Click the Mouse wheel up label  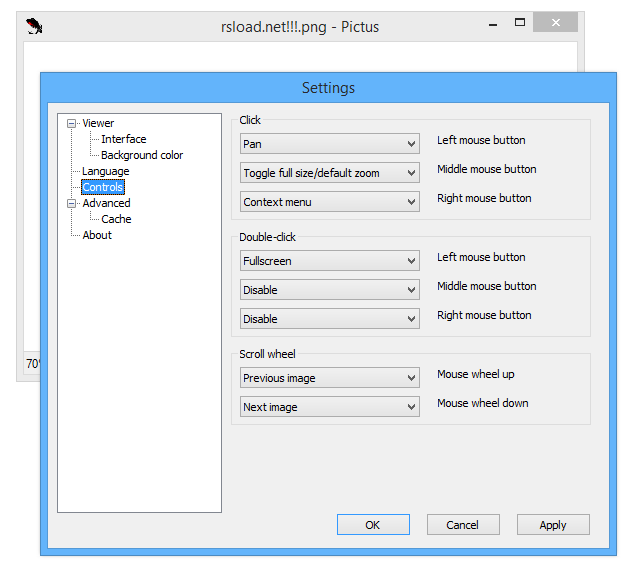pos(476,374)
